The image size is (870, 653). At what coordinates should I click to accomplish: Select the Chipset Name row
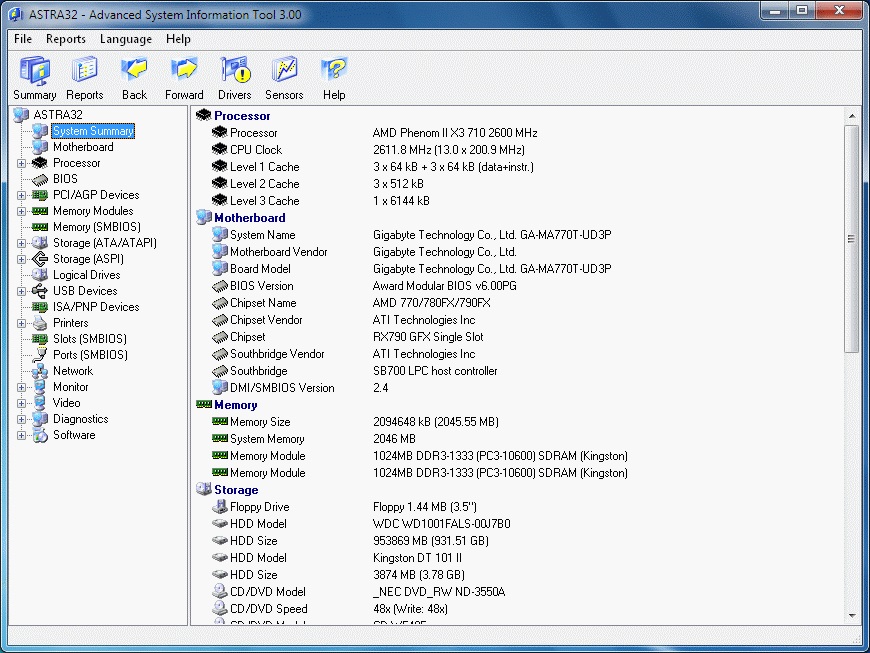(263, 303)
